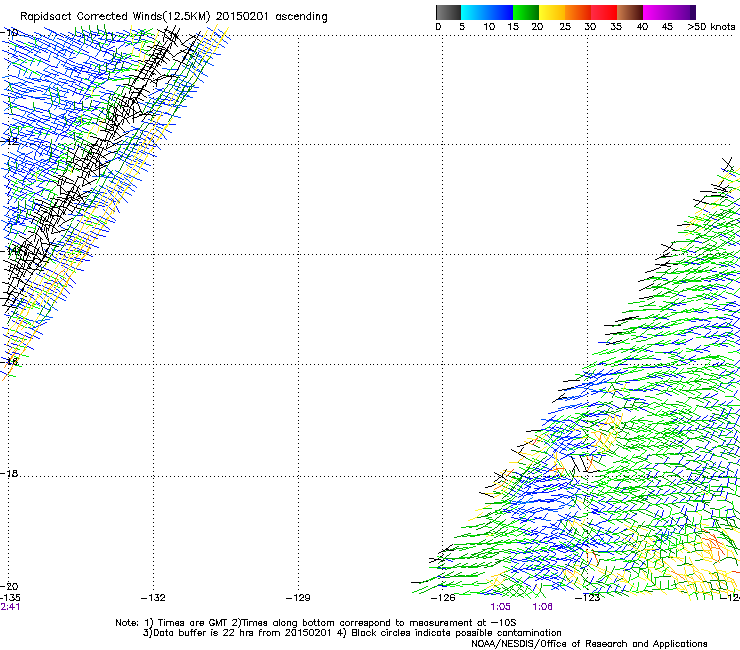Select the red 30-35 knots legend swatch

[604, 12]
